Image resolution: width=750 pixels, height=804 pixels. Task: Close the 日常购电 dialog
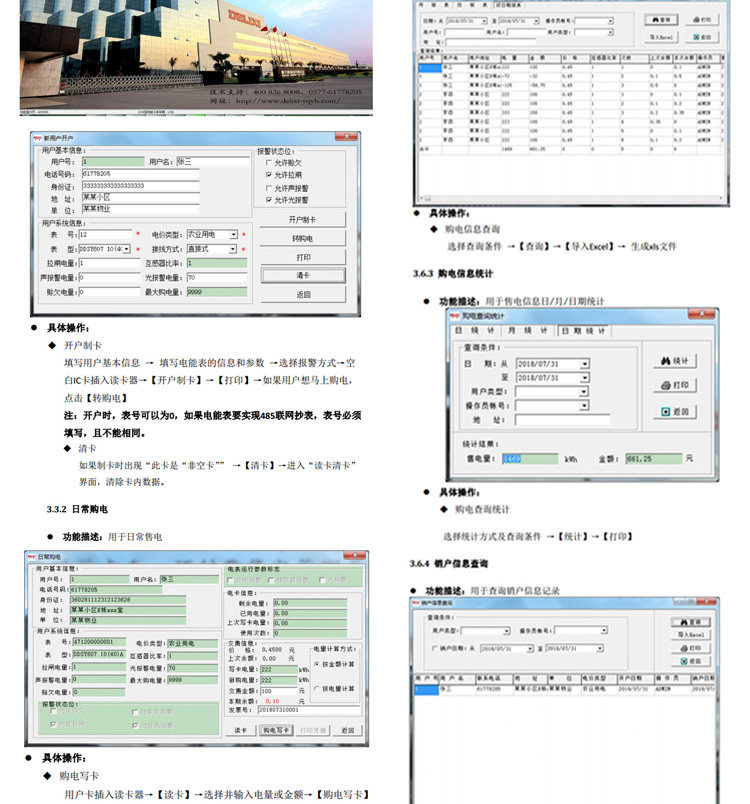pyautogui.click(x=355, y=555)
